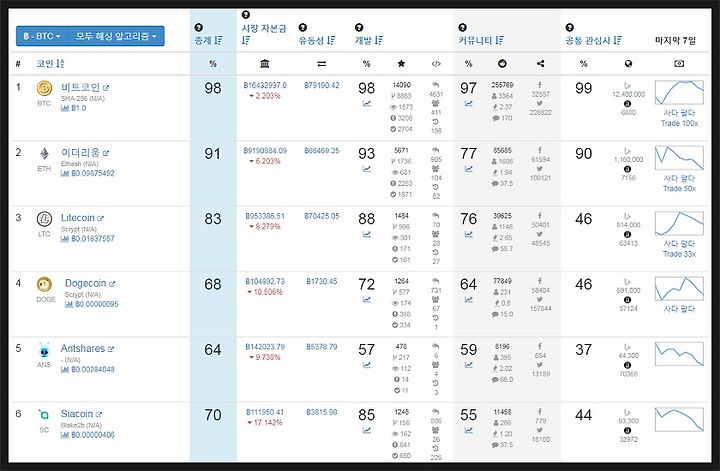The height and width of the screenshot is (471, 720).
Task: Click the Antshares logo icon
Action: 44,350
